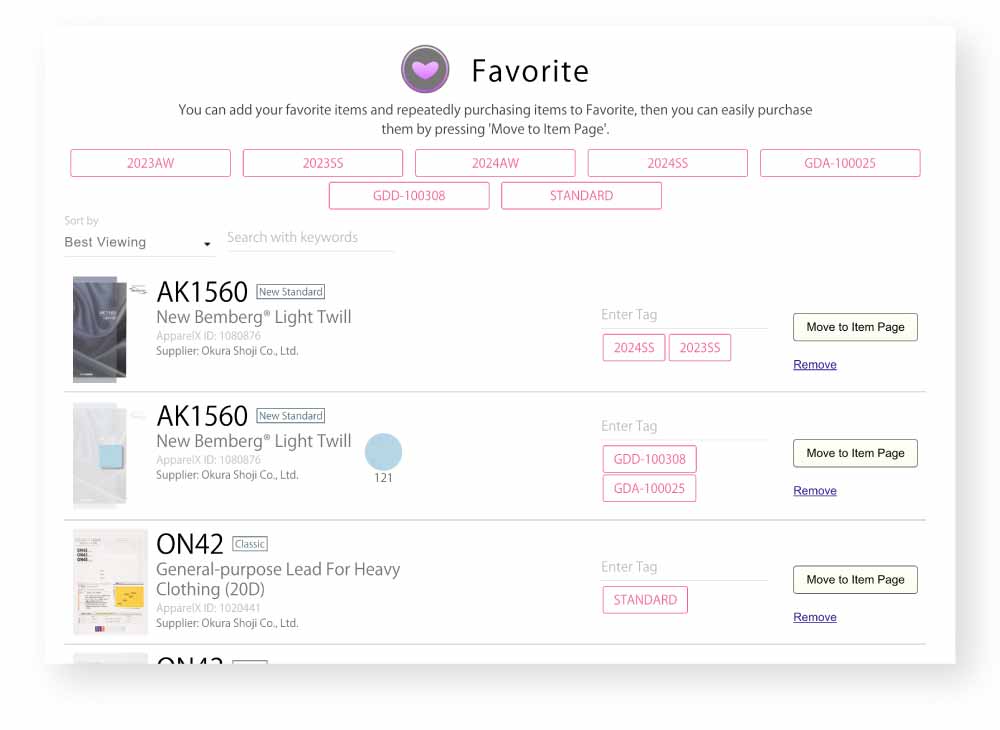This screenshot has width=1000, height=730.
Task: Click Enter Tag field for ON42 item
Action: pos(684,567)
